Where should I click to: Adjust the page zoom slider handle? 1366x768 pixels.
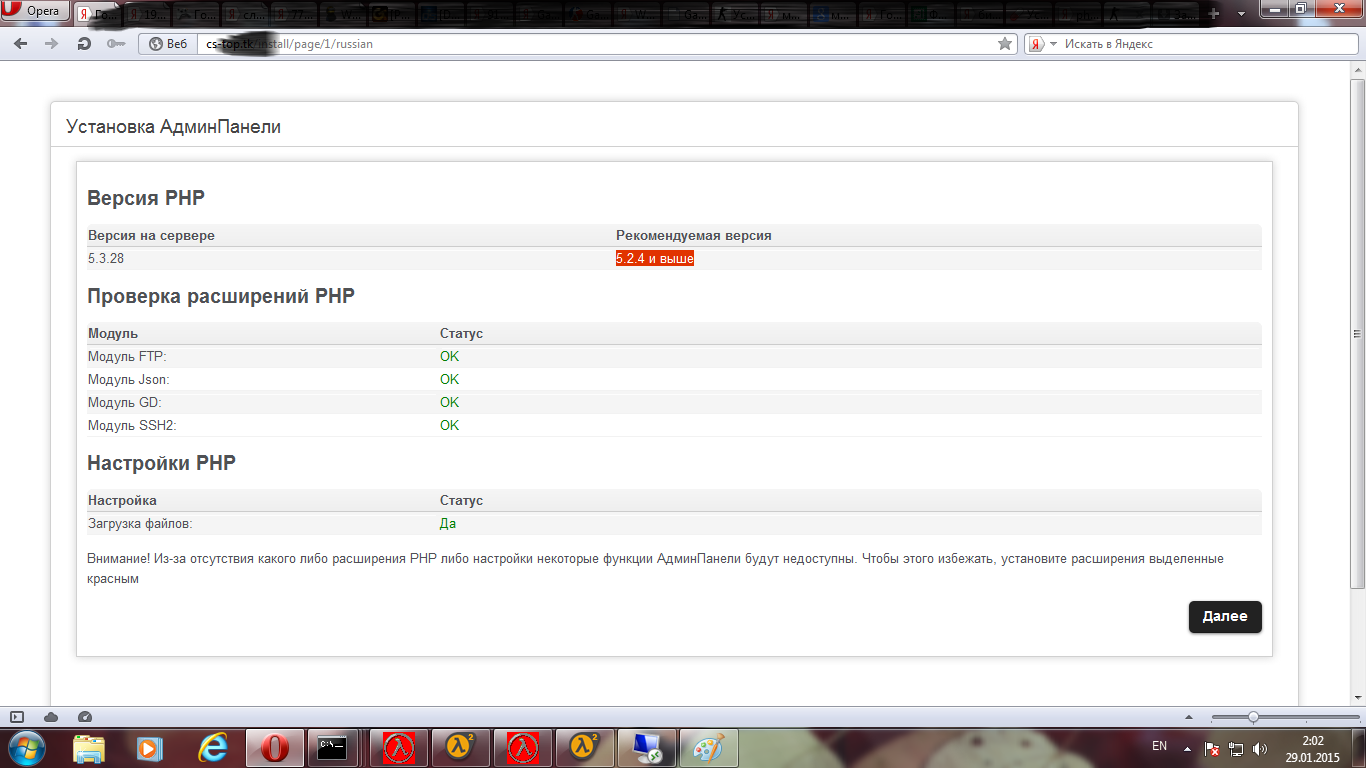pos(1253,717)
